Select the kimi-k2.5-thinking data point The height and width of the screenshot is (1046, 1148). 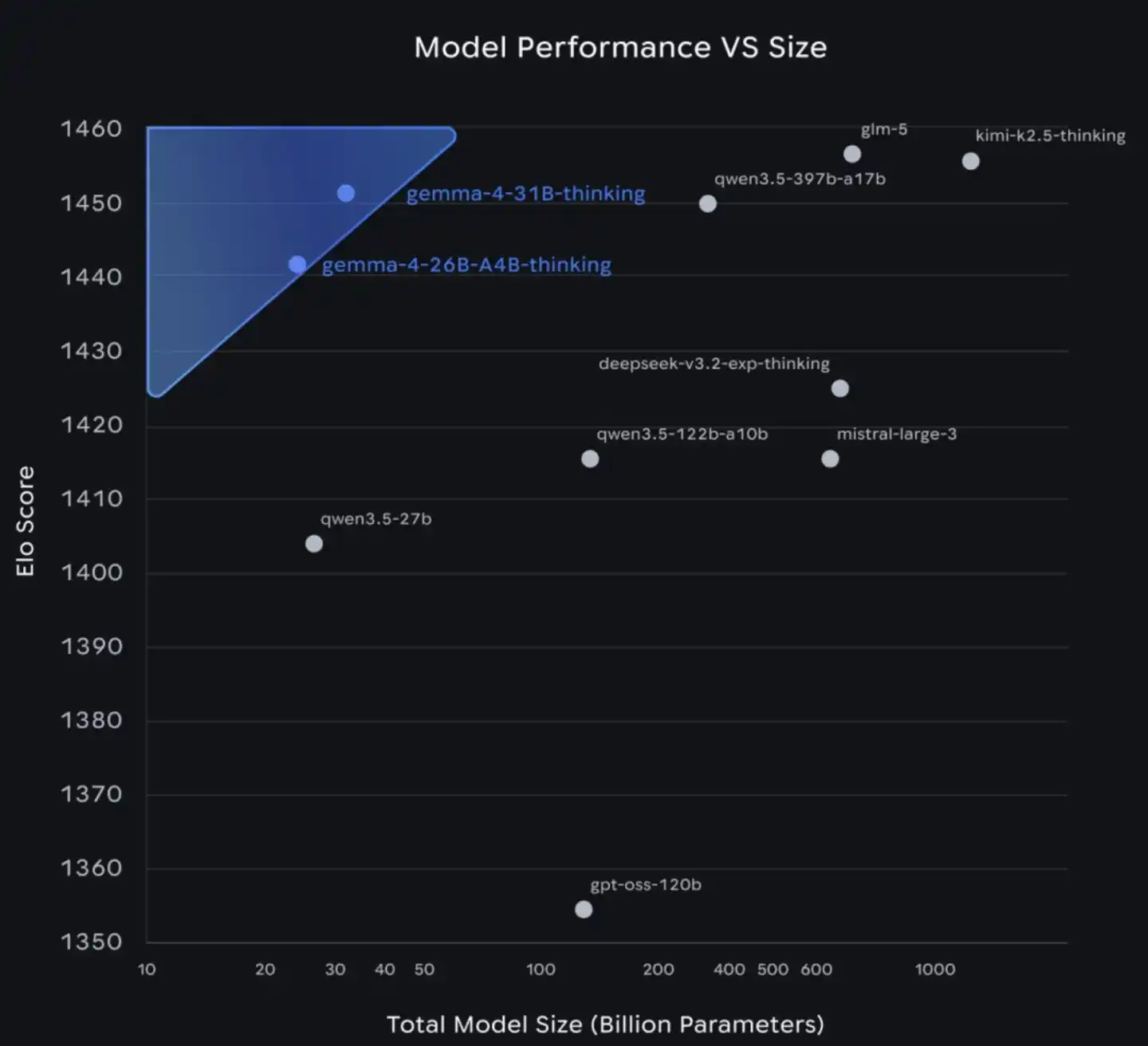(x=970, y=161)
